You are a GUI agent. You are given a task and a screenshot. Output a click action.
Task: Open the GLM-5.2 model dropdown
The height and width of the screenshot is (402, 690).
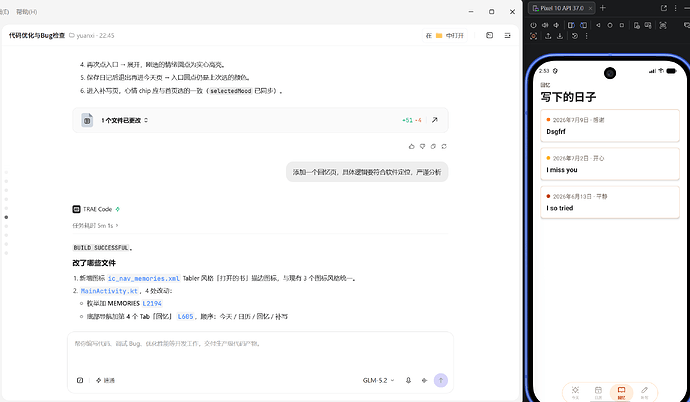point(378,380)
